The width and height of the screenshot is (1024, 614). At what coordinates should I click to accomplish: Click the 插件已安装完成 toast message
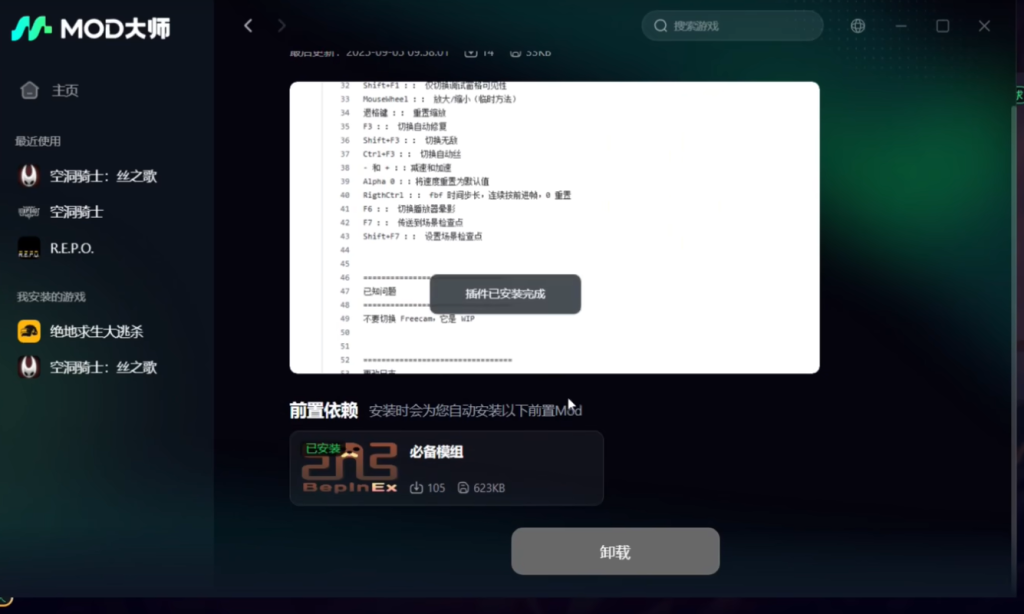pyautogui.click(x=505, y=294)
